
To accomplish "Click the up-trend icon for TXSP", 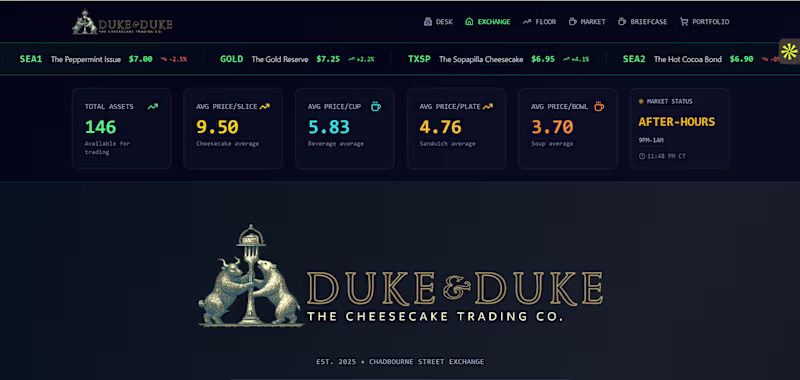I will (566, 59).
